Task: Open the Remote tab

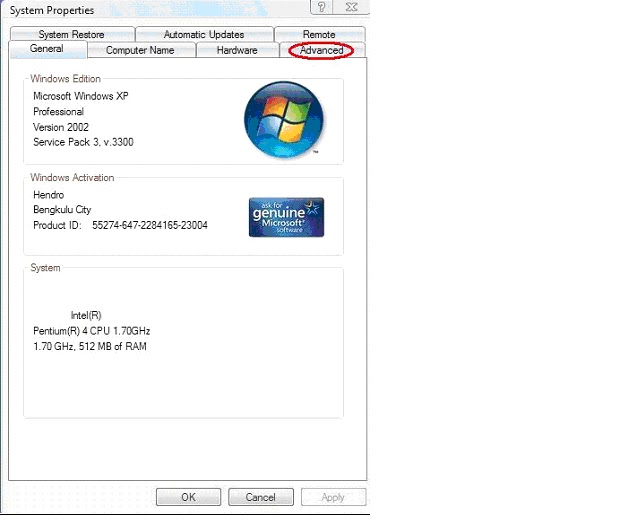Action: [320, 34]
